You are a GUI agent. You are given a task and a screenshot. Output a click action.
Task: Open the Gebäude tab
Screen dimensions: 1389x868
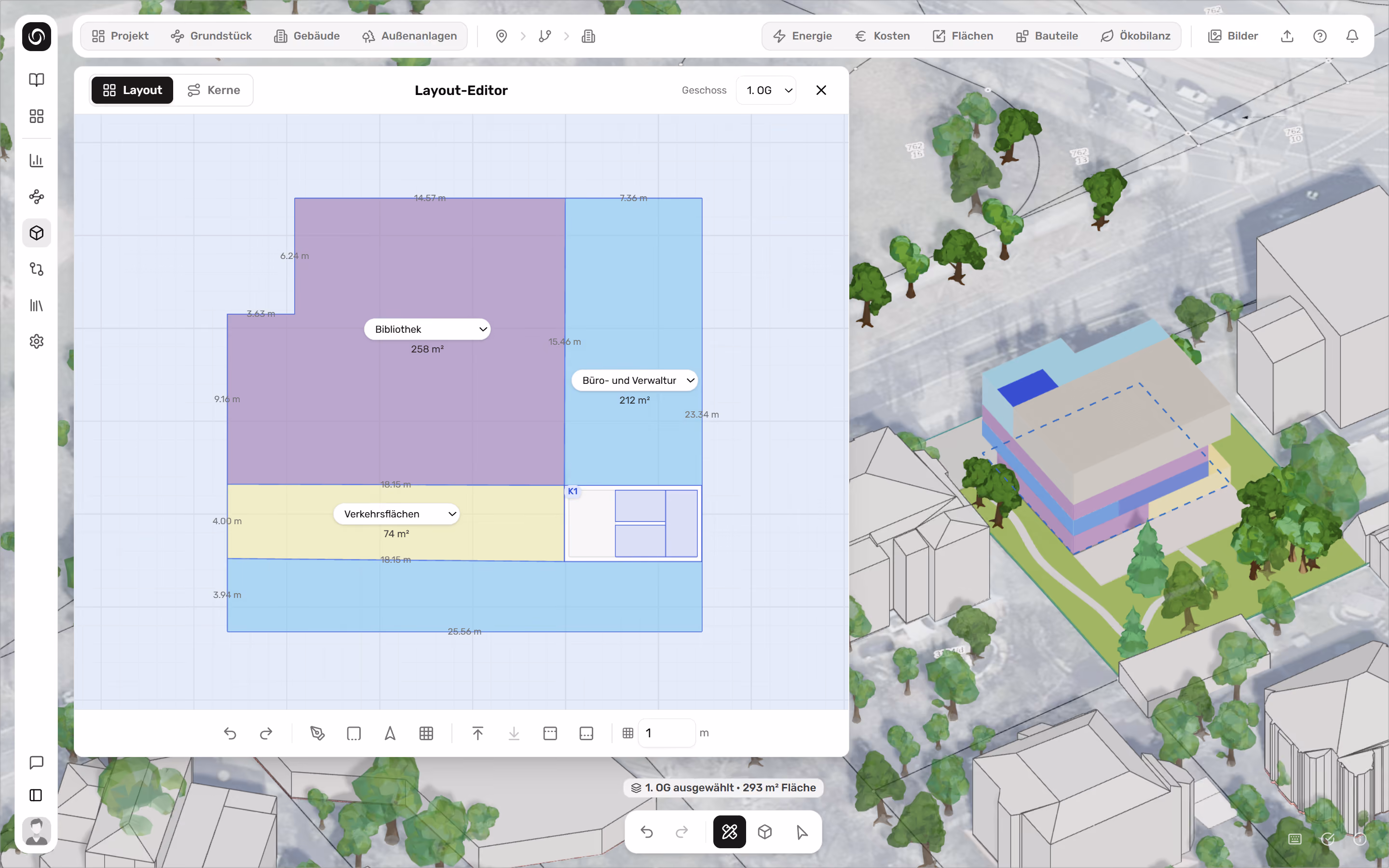click(307, 36)
